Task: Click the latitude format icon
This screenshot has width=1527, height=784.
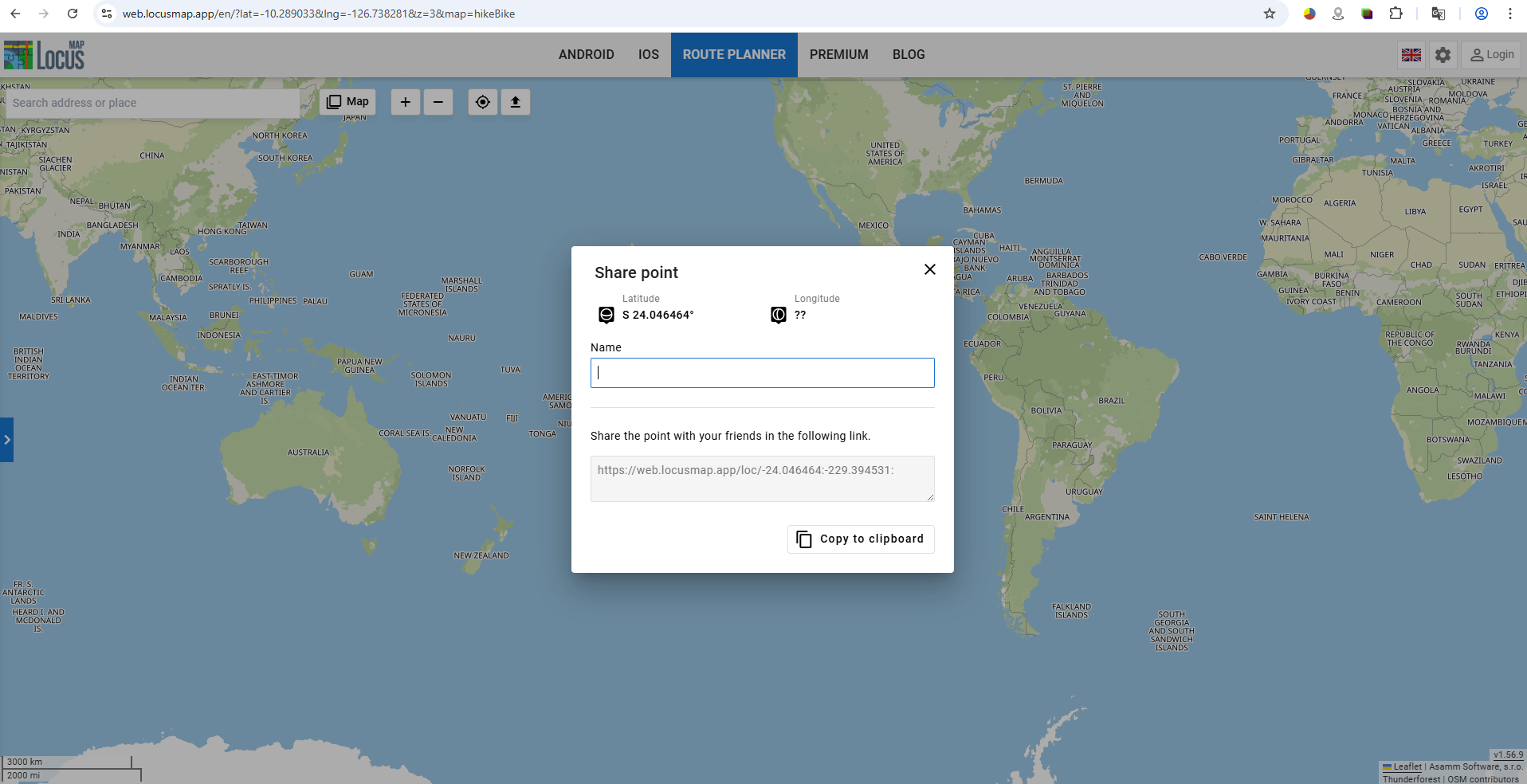Action: click(x=606, y=315)
